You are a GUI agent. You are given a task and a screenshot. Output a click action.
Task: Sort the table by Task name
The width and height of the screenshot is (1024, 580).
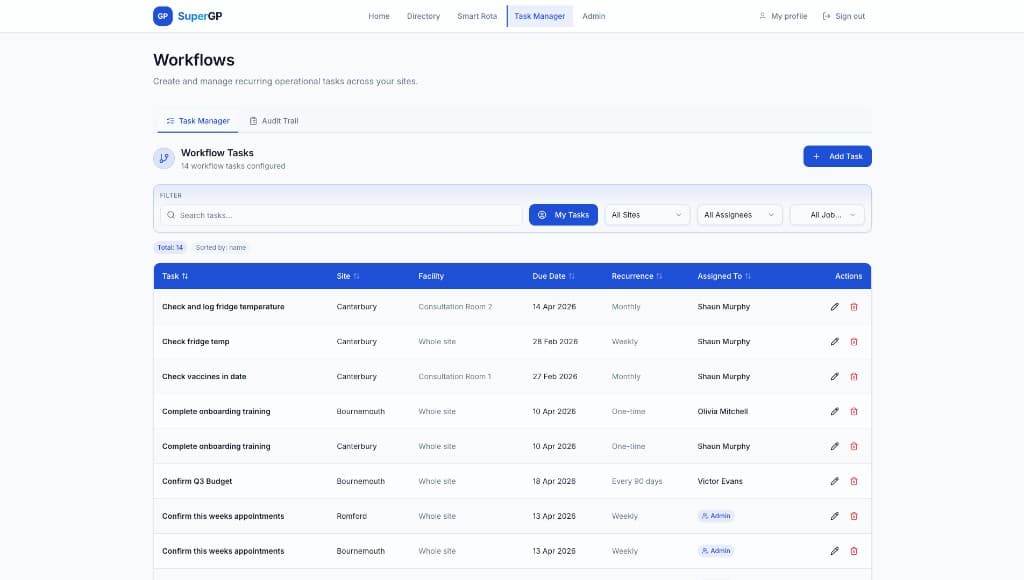[x=175, y=276]
